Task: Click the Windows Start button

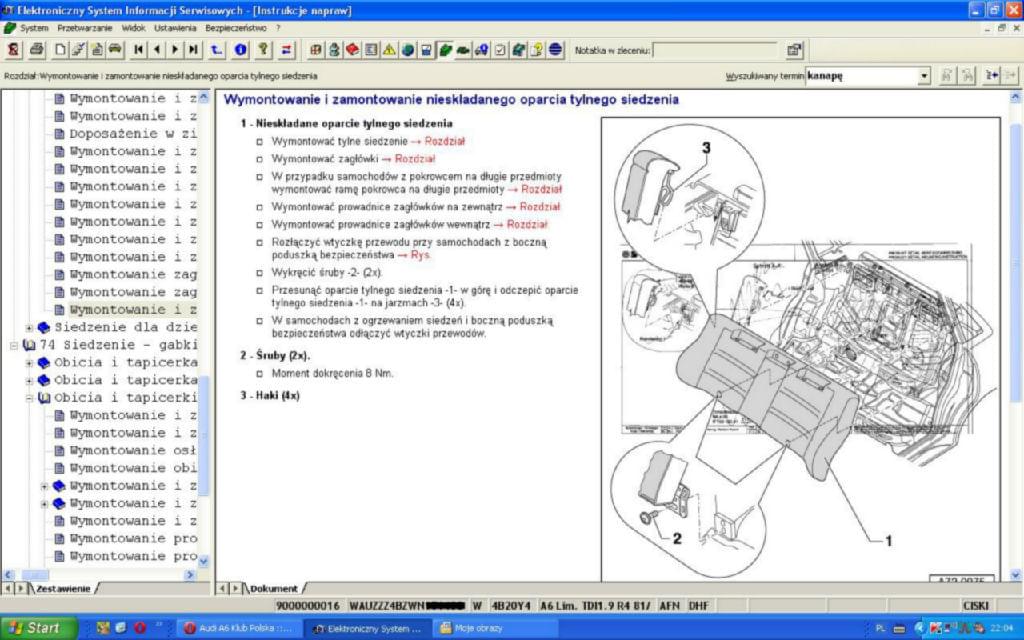Action: (x=39, y=628)
